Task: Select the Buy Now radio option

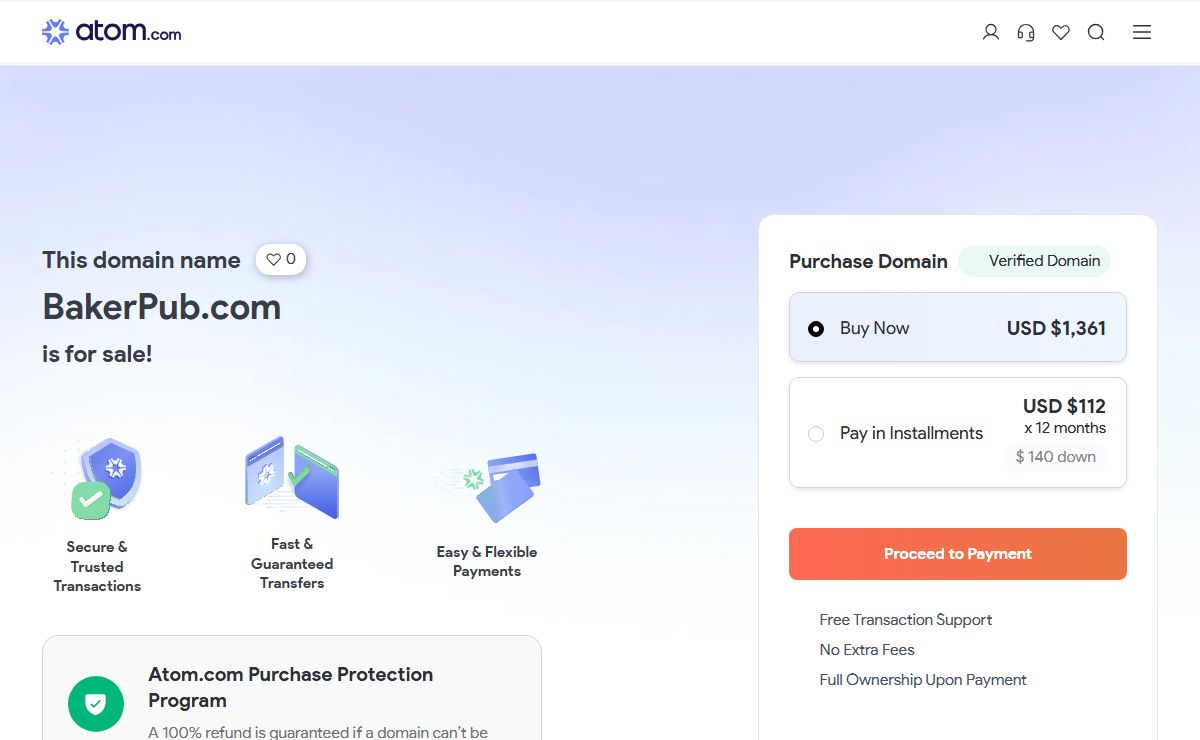Action: [x=816, y=328]
